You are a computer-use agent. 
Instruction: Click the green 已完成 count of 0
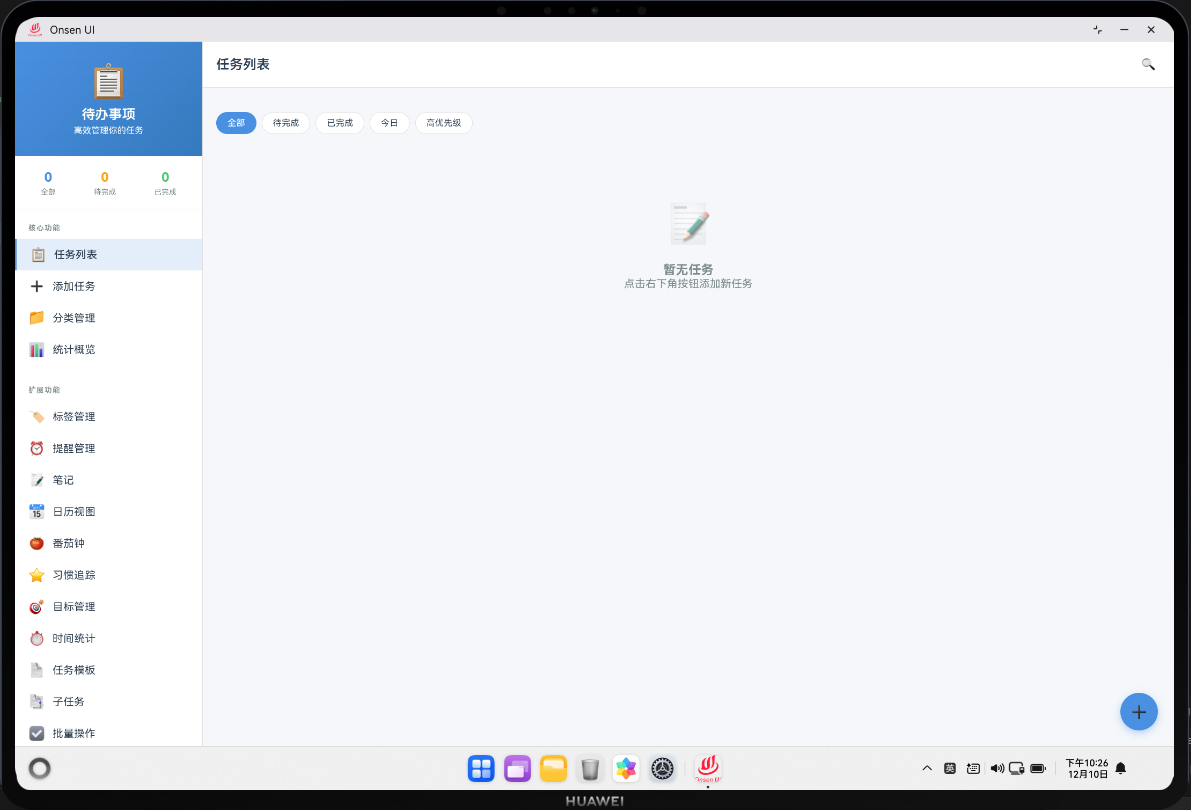click(165, 177)
